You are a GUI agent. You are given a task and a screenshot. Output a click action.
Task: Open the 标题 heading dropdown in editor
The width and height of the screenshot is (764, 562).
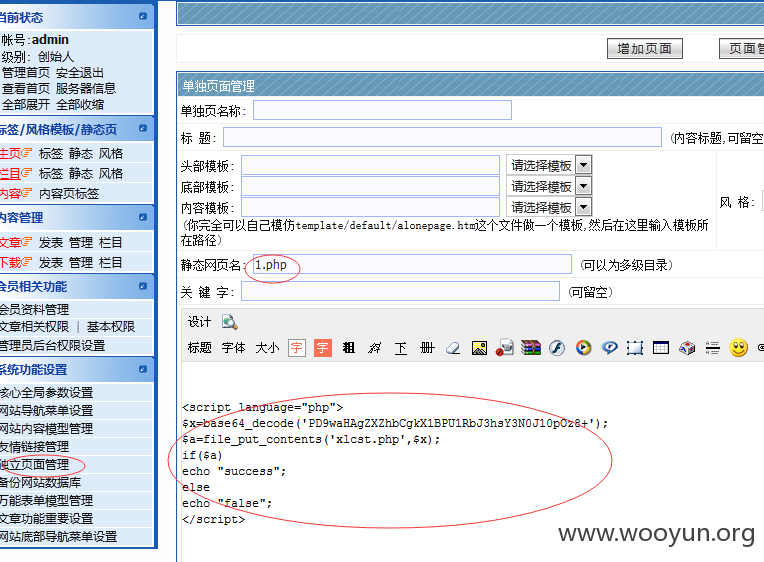tap(200, 348)
